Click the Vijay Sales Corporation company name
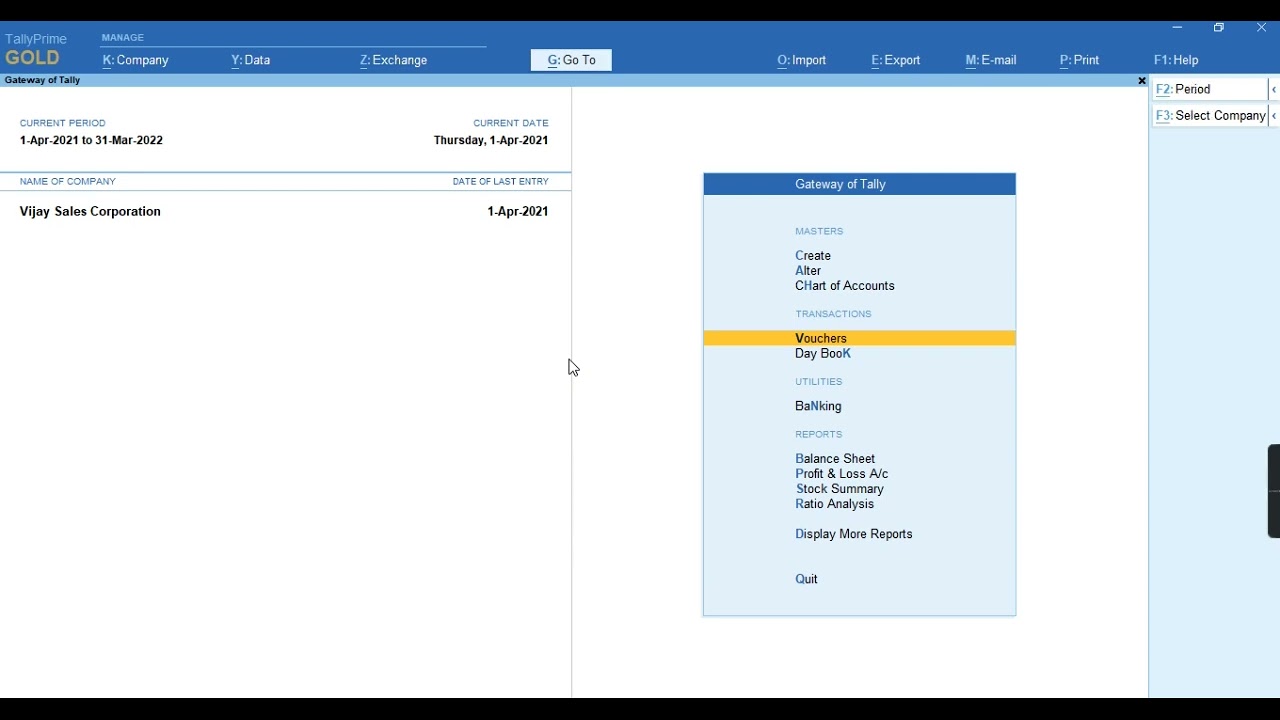 point(90,212)
